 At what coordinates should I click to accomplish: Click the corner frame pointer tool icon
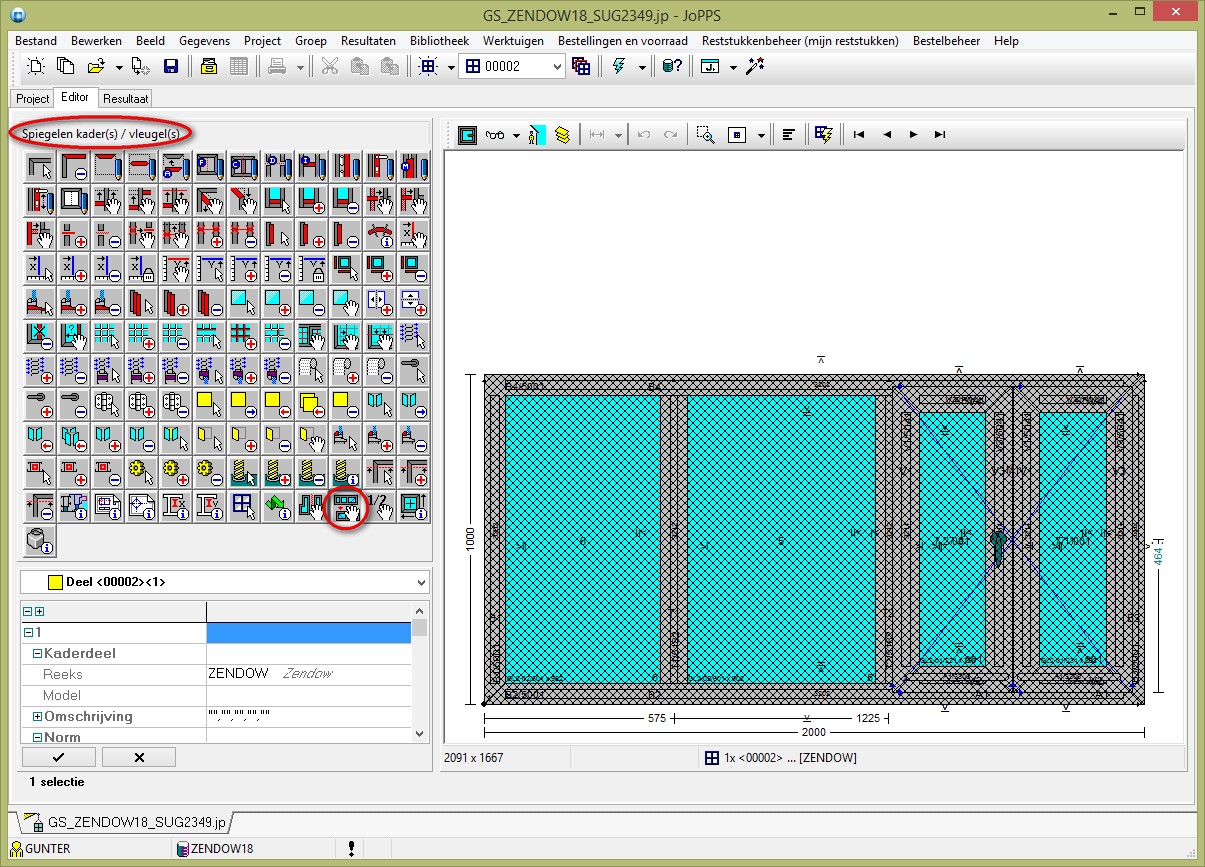[x=40, y=166]
